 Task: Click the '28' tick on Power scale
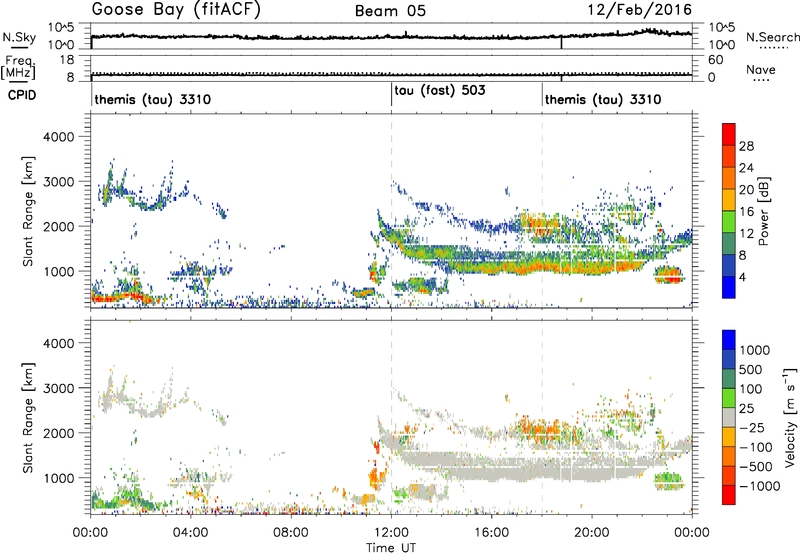point(746,146)
